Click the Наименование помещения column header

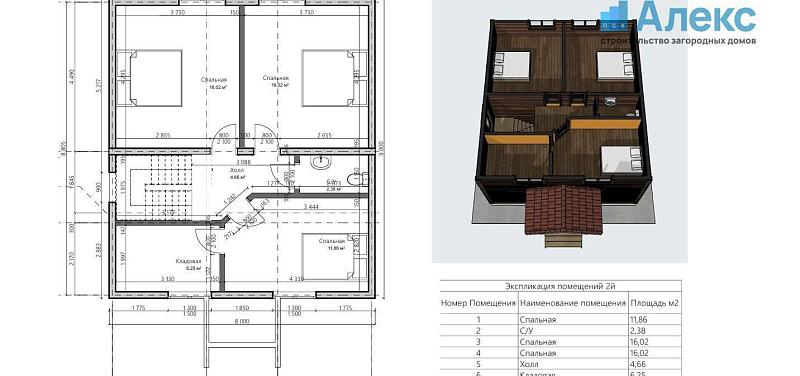(573, 303)
